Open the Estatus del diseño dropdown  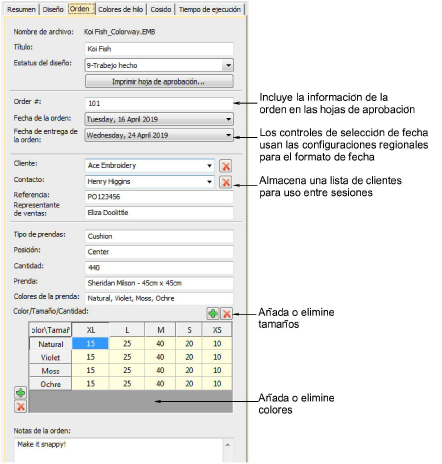pos(228,65)
